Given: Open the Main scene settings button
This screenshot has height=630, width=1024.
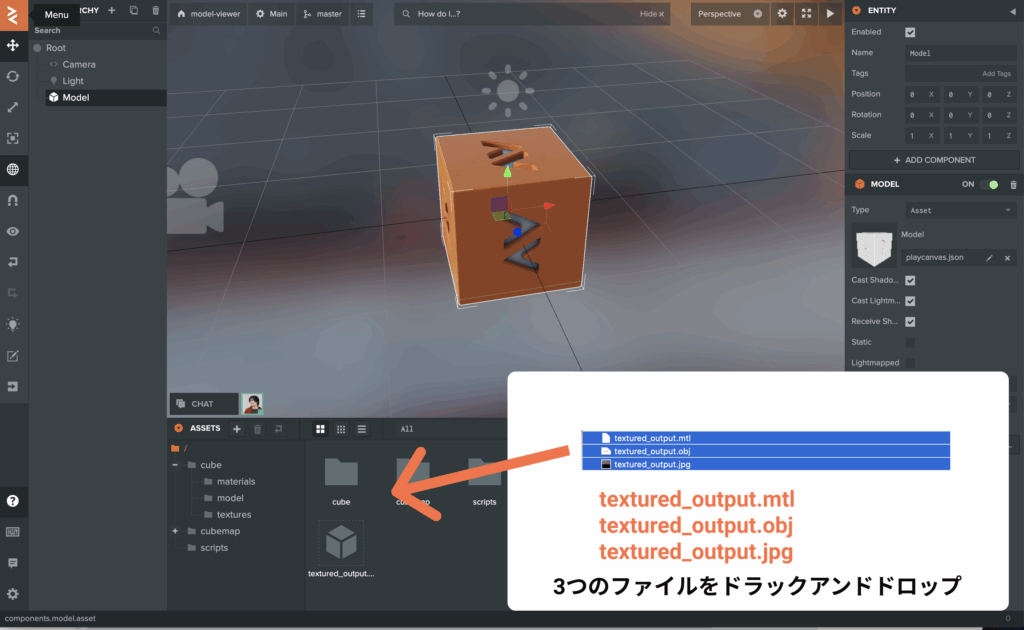Looking at the screenshot, I should (x=272, y=14).
